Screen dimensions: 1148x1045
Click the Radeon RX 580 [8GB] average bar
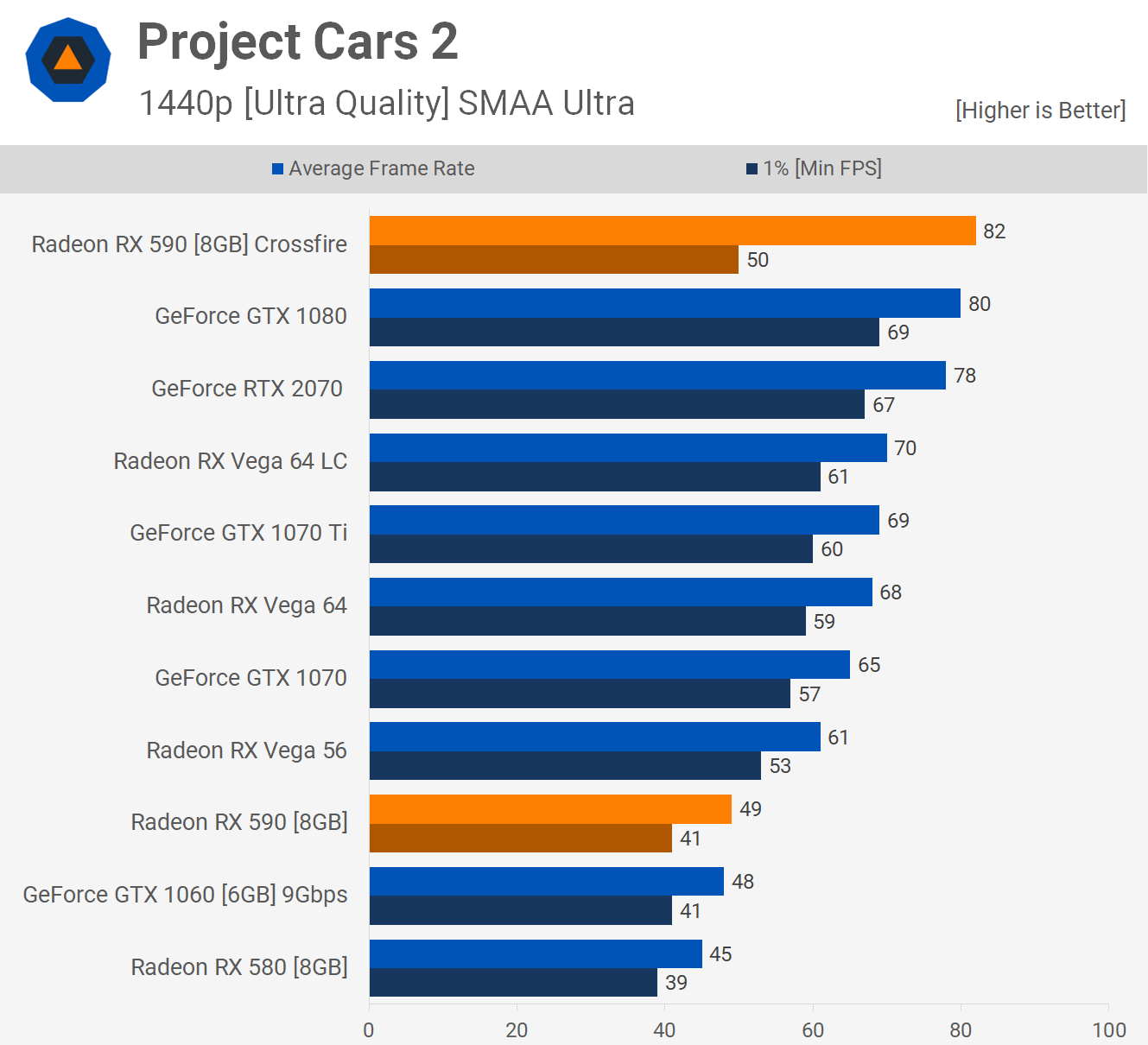pos(536,953)
